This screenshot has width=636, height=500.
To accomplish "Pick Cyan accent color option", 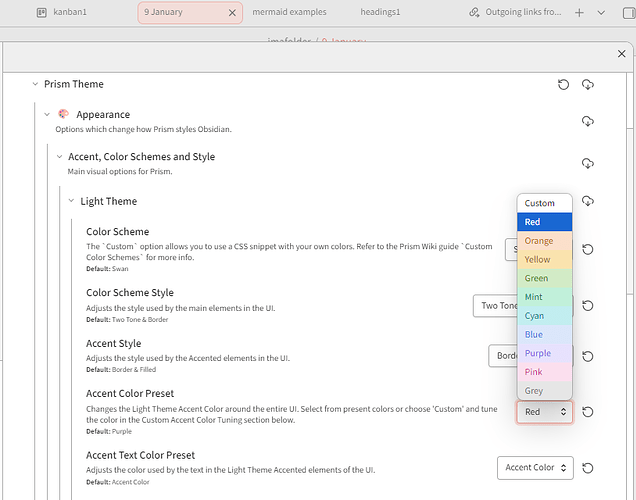I will 545,315.
